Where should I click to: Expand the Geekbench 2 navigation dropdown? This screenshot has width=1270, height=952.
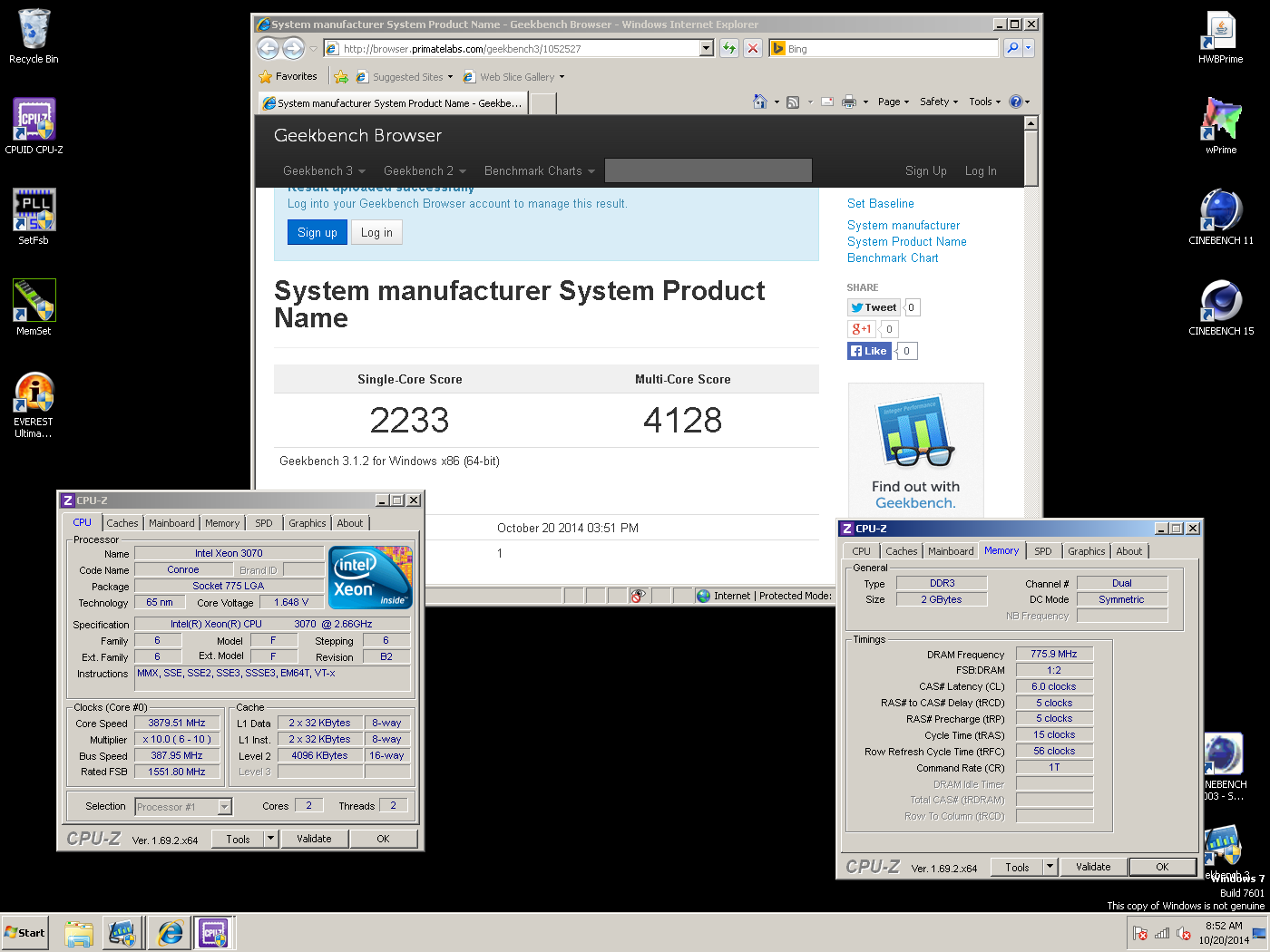[425, 170]
